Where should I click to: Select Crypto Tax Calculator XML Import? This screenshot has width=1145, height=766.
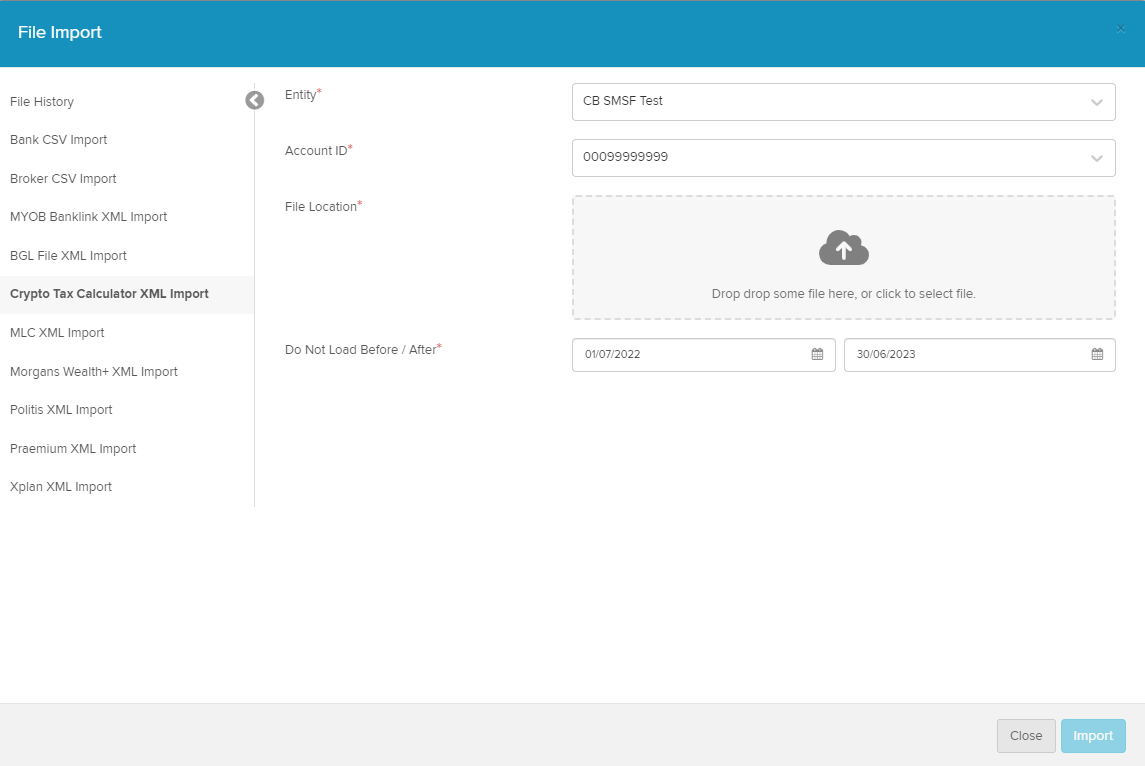tap(109, 294)
